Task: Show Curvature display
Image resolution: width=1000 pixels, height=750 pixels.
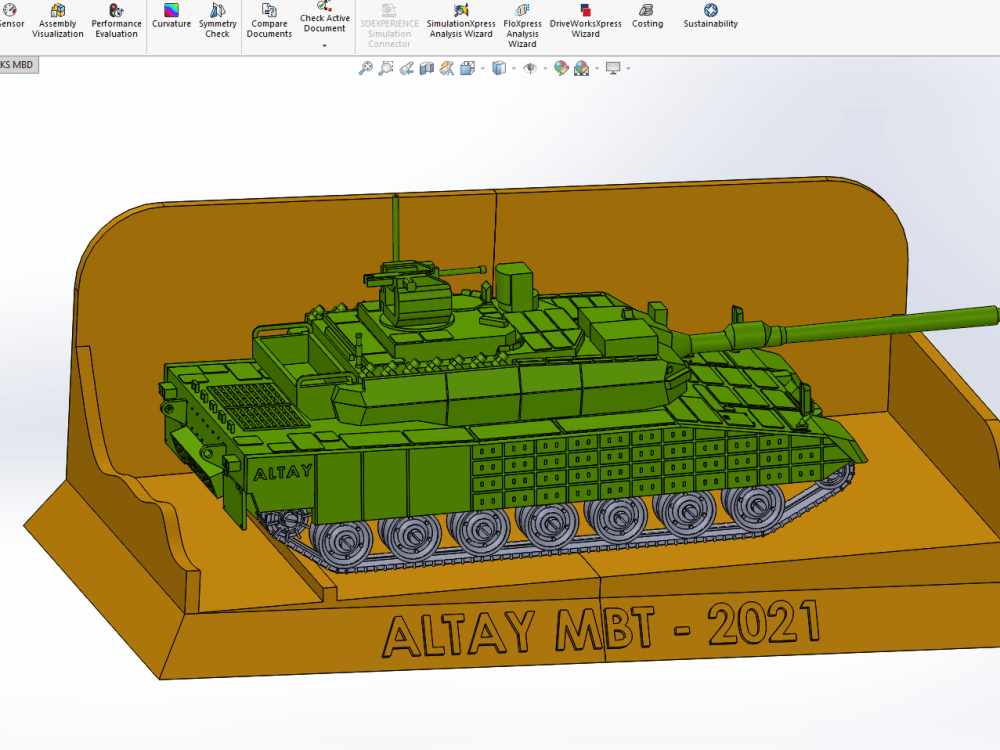Action: [171, 17]
